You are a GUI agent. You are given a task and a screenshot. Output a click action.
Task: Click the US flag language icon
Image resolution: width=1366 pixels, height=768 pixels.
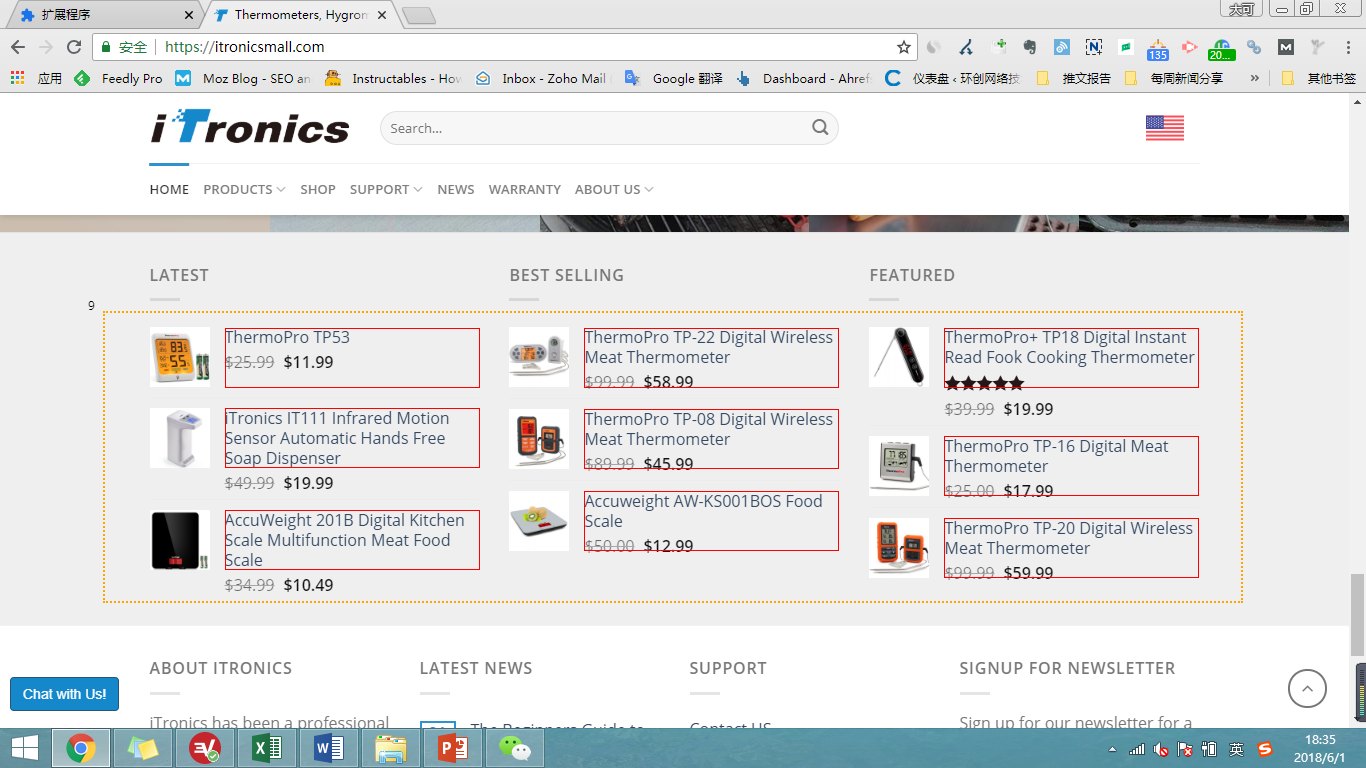1164,128
